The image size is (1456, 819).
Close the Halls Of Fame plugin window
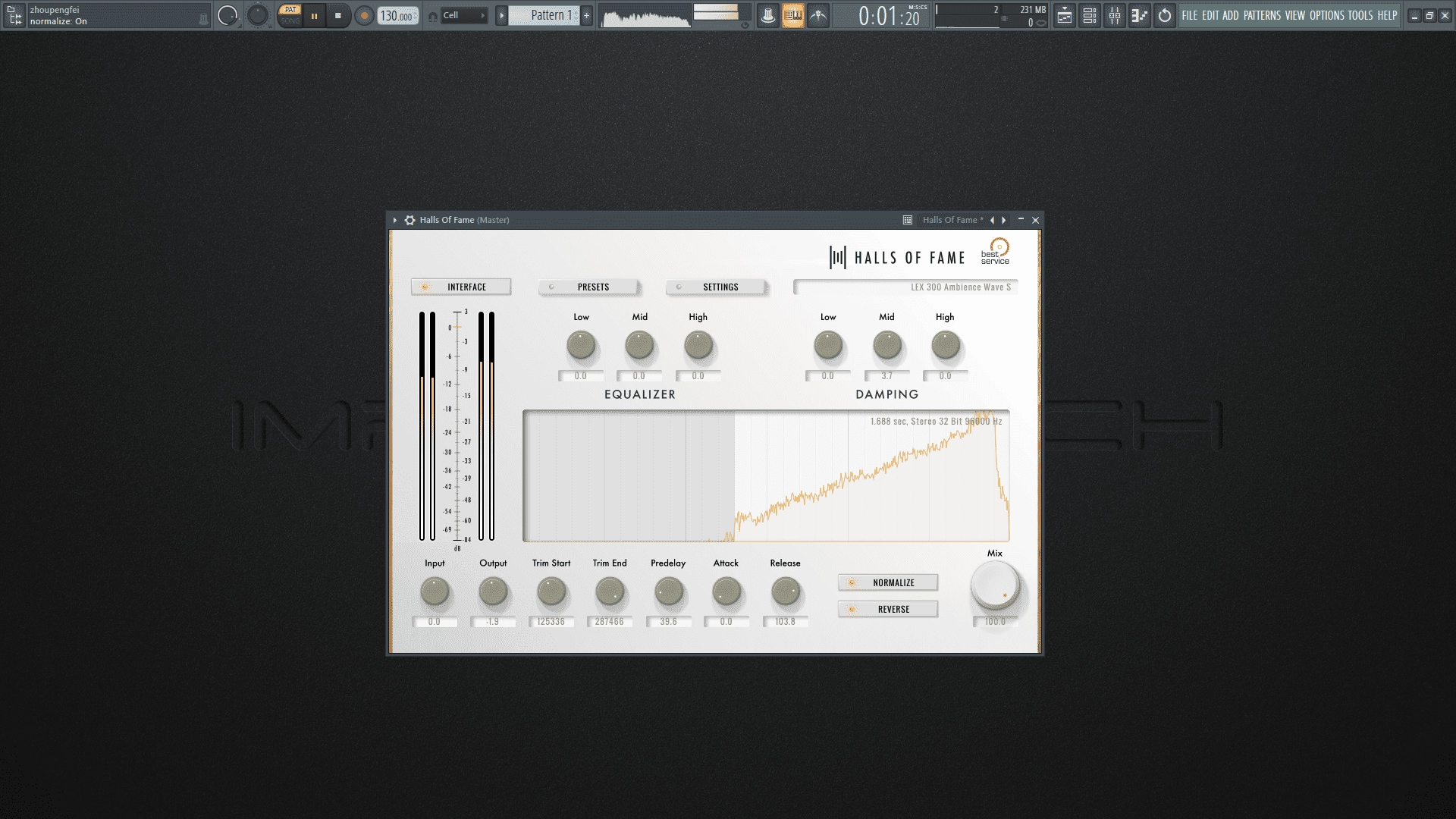click(x=1035, y=220)
